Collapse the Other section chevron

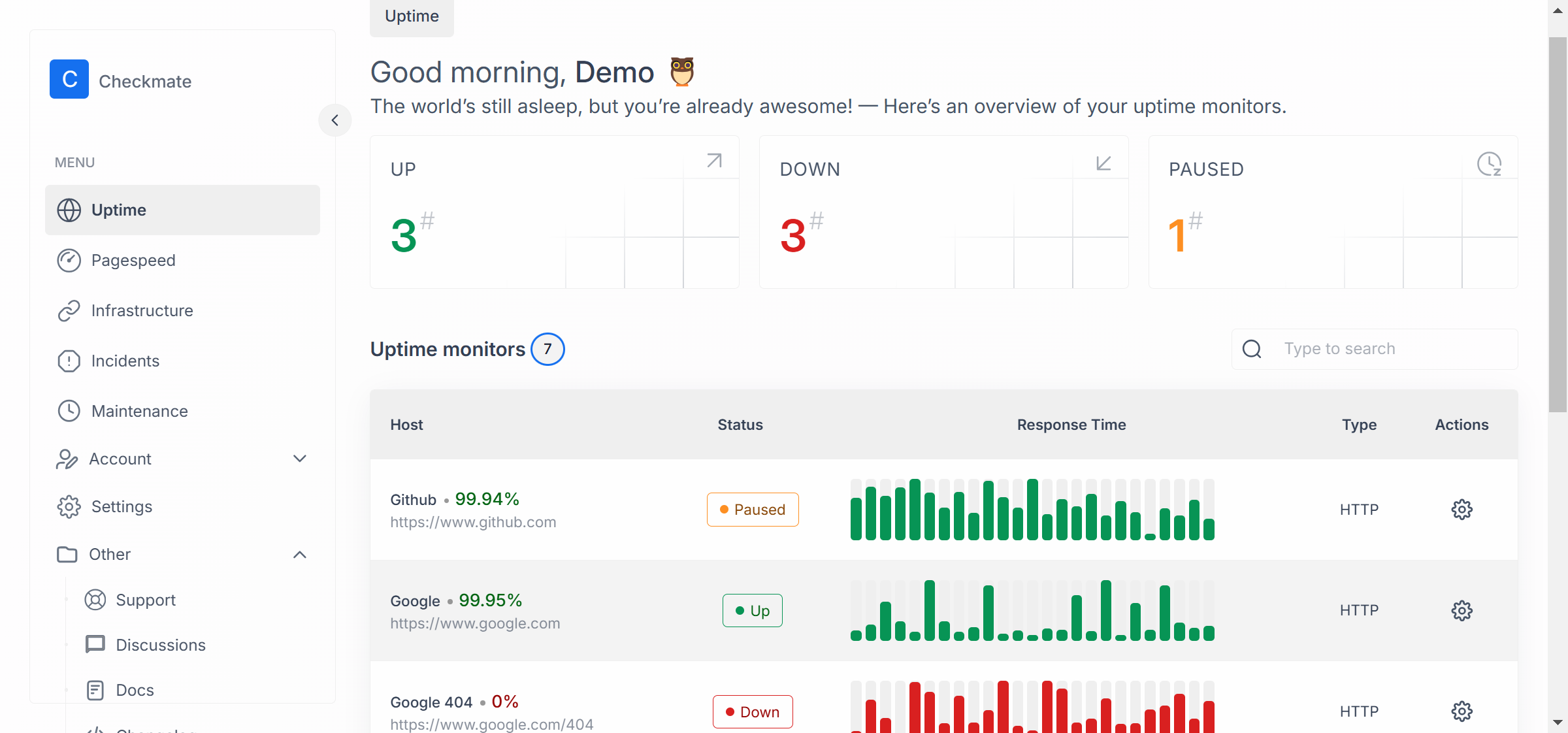[x=300, y=555]
